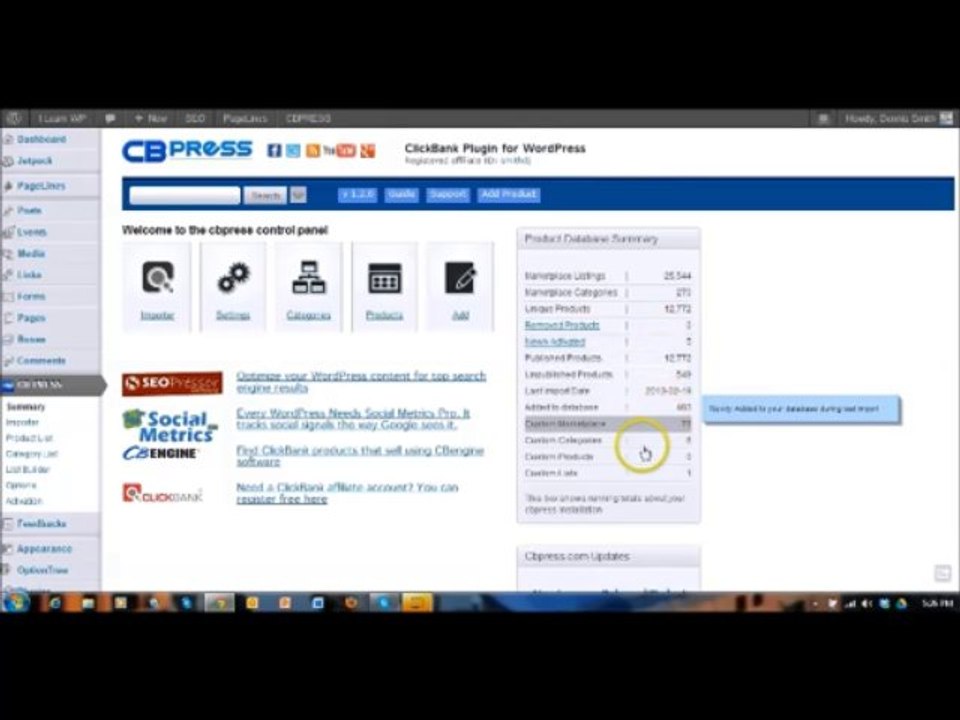Click the Twitter icon beside CBPress logo
This screenshot has height=720, width=960.
pyautogui.click(x=293, y=150)
